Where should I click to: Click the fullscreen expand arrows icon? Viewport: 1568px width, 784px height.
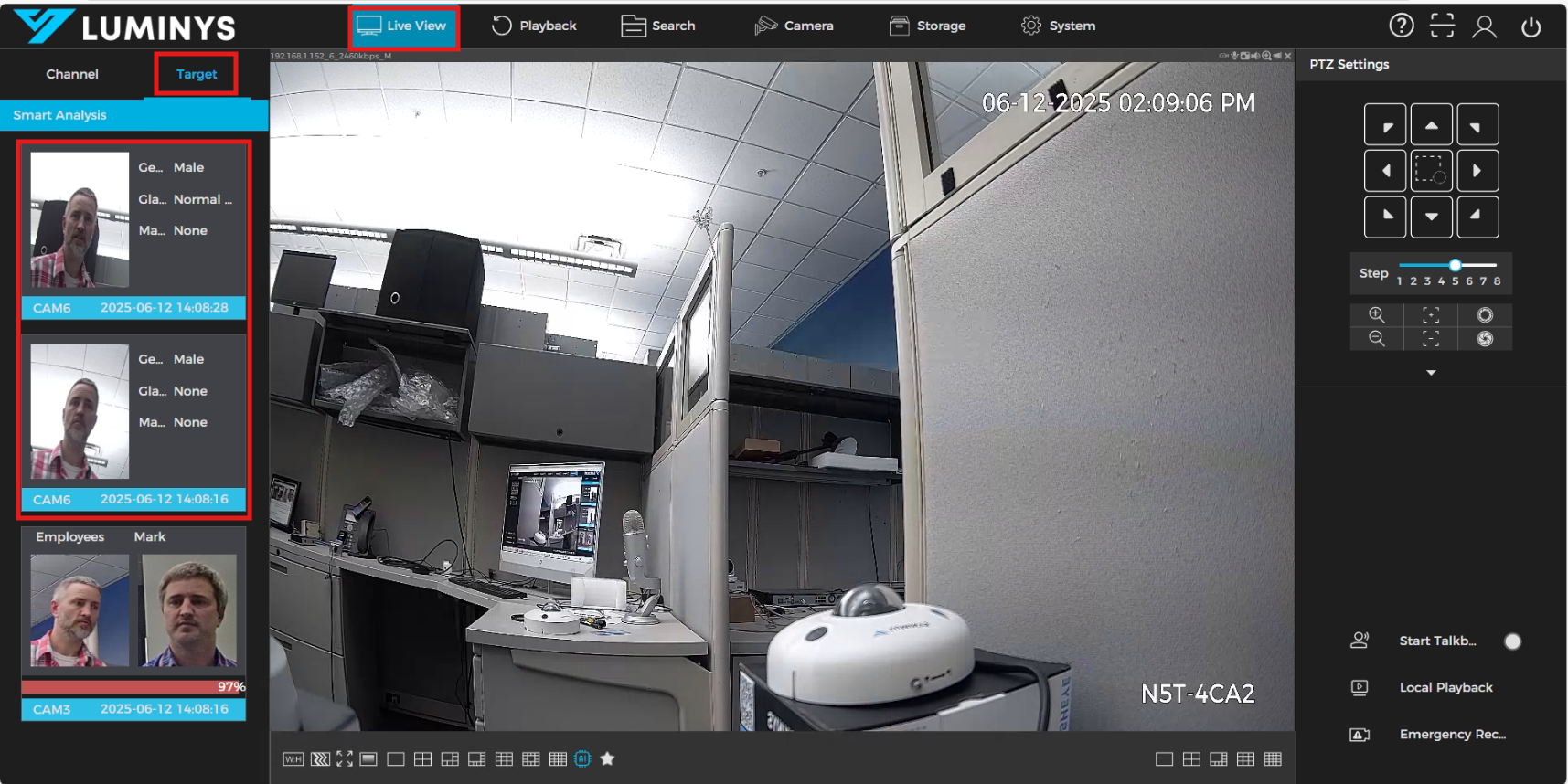345,758
